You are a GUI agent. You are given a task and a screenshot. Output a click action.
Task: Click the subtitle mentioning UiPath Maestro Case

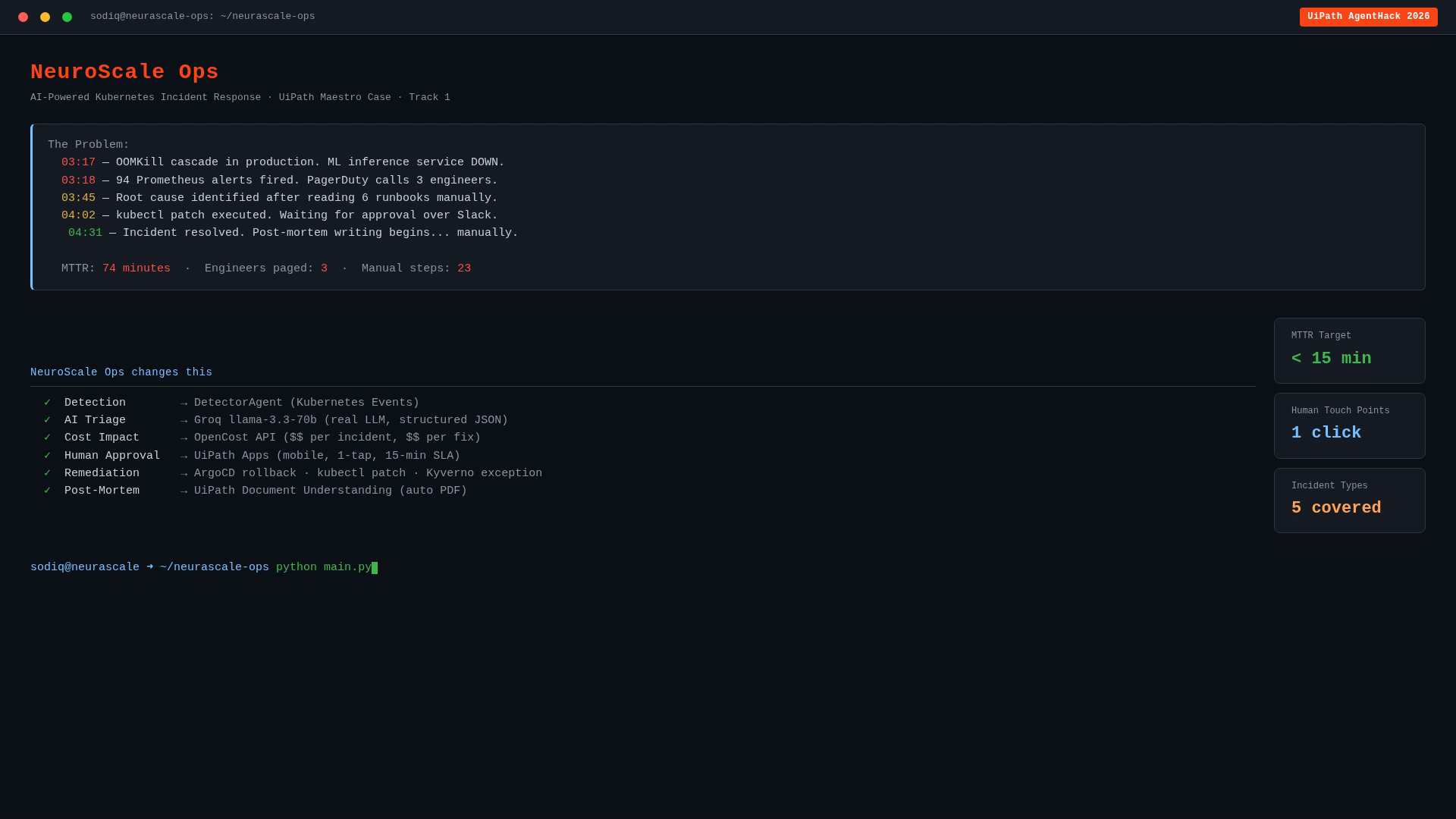[x=240, y=98]
